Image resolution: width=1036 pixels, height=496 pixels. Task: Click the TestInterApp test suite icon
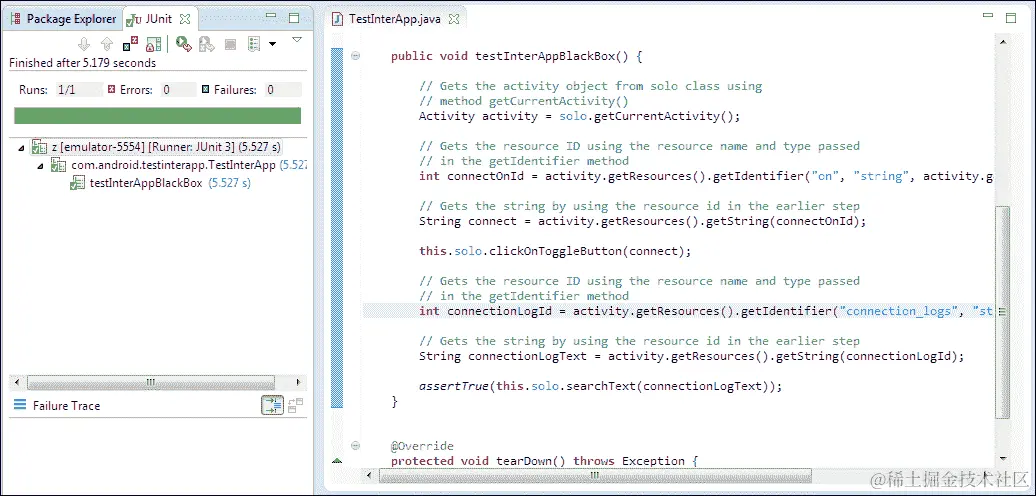coord(58,165)
